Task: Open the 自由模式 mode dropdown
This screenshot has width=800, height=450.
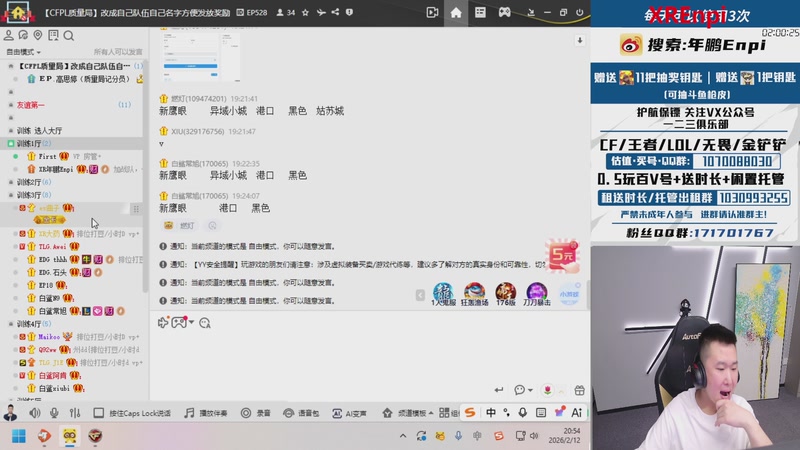Action: [x=23, y=52]
